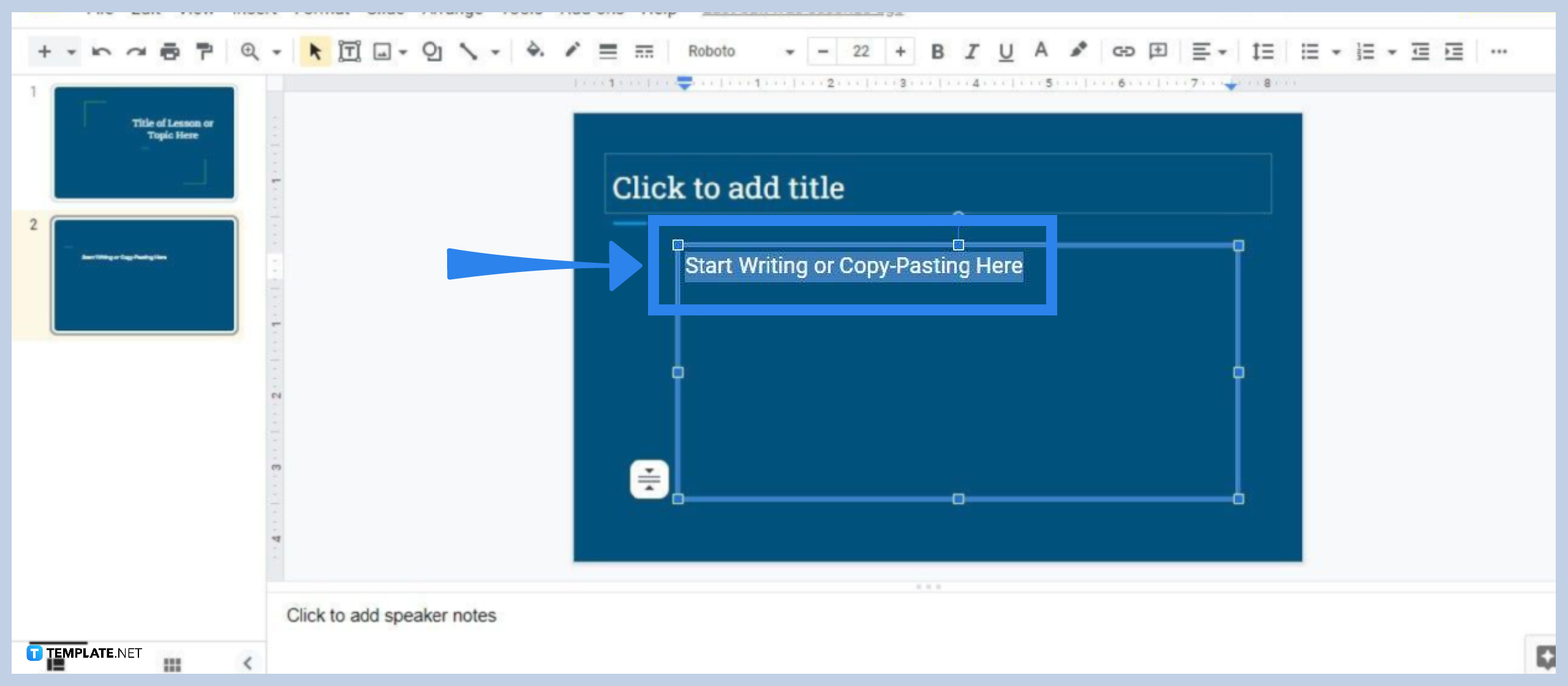
Task: Open the line tool dropdown arrow
Action: coord(495,51)
